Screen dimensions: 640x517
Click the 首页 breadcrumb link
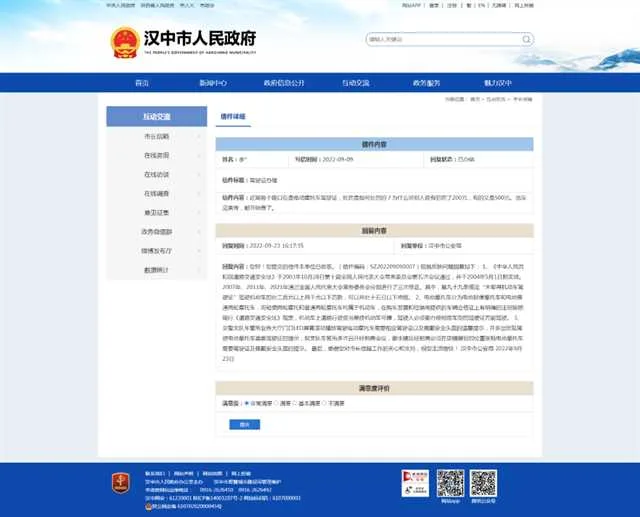pos(475,99)
